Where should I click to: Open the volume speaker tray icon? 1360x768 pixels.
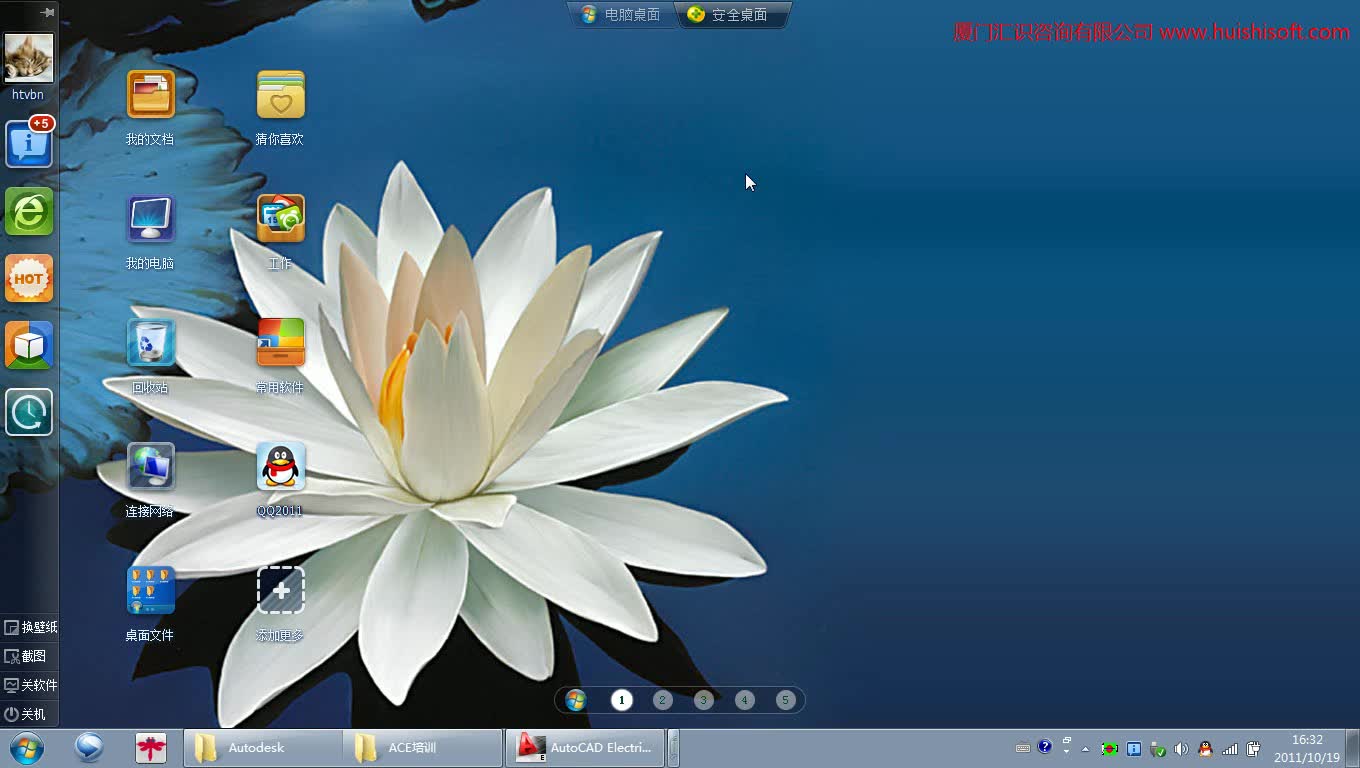click(x=1181, y=748)
